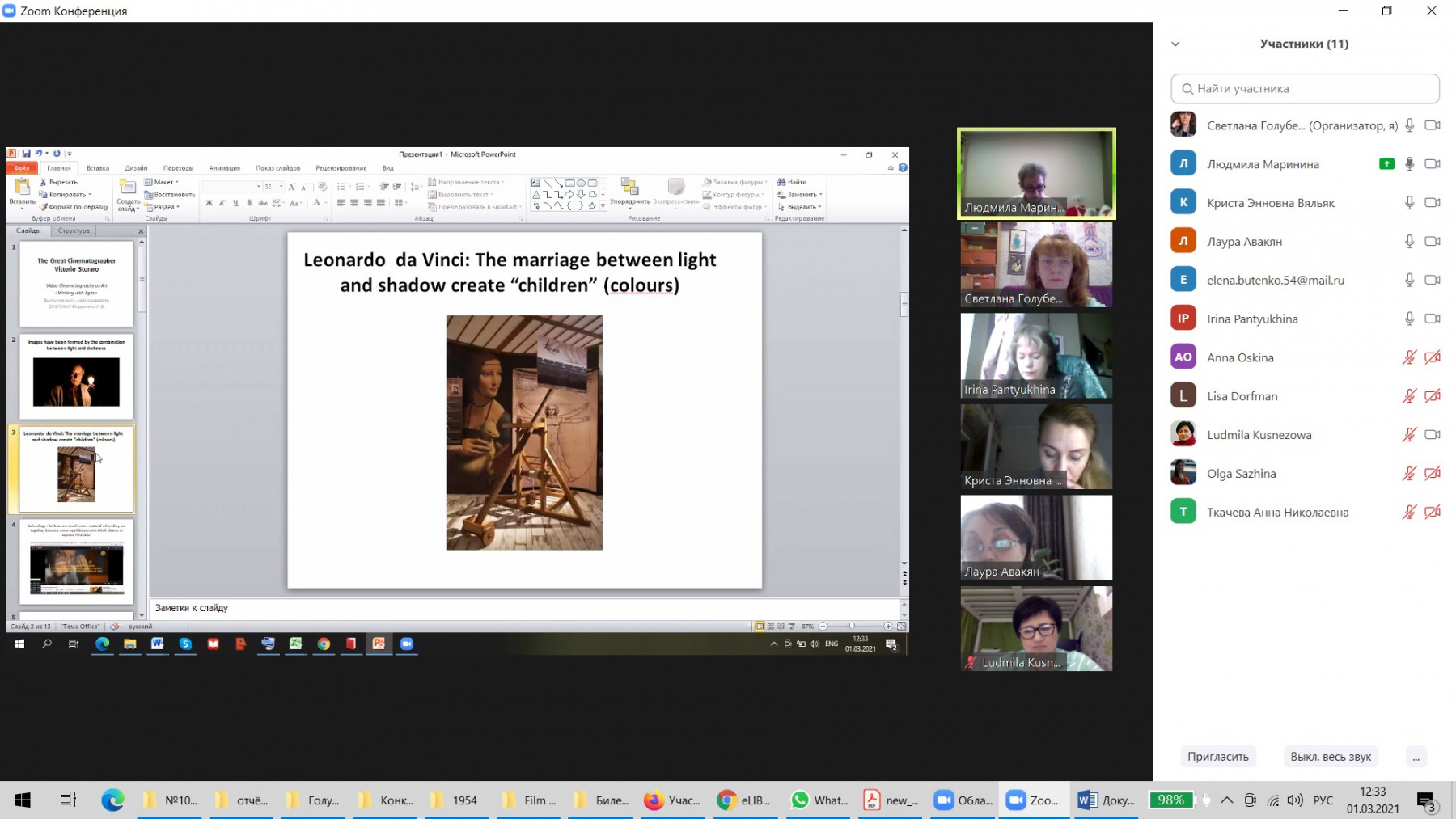Screen dimensions: 1456x819
Task: Open Заливка фигуры dropdown
Action: [x=734, y=183]
